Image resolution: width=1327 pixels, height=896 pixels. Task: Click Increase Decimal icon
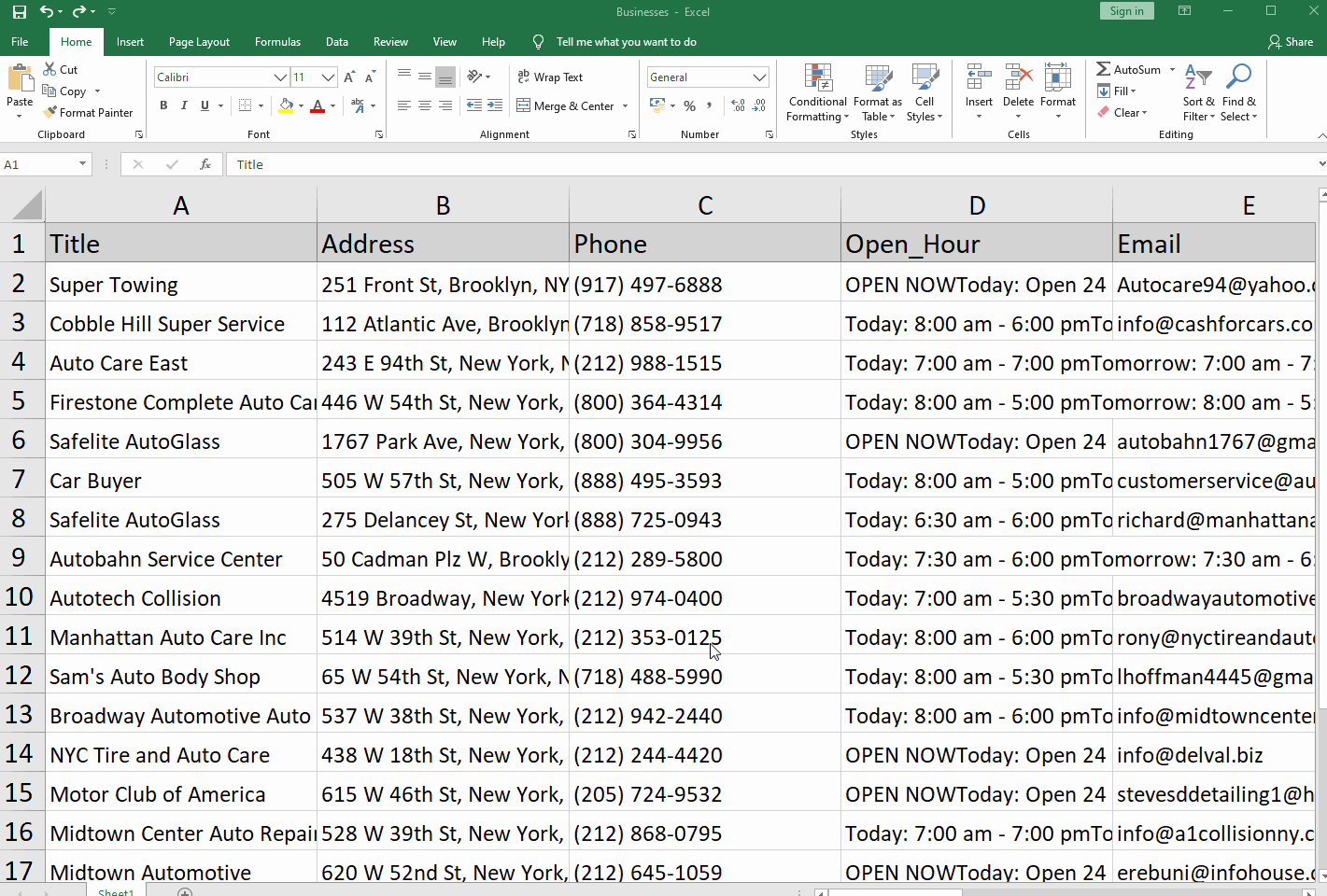(x=738, y=105)
